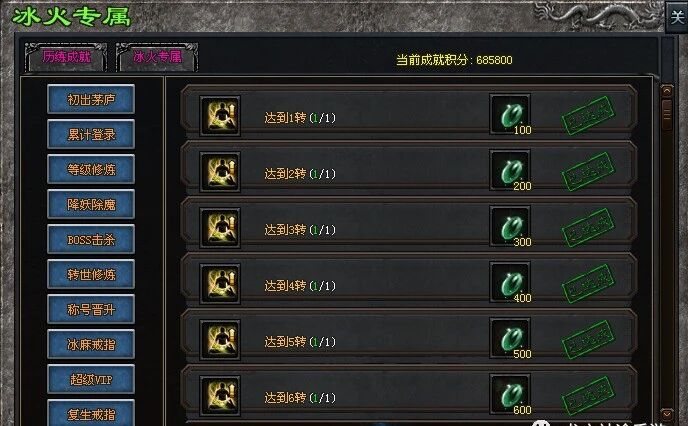Switch to the 历练成就 tab
Viewport: 688px width, 426px height.
(66, 57)
